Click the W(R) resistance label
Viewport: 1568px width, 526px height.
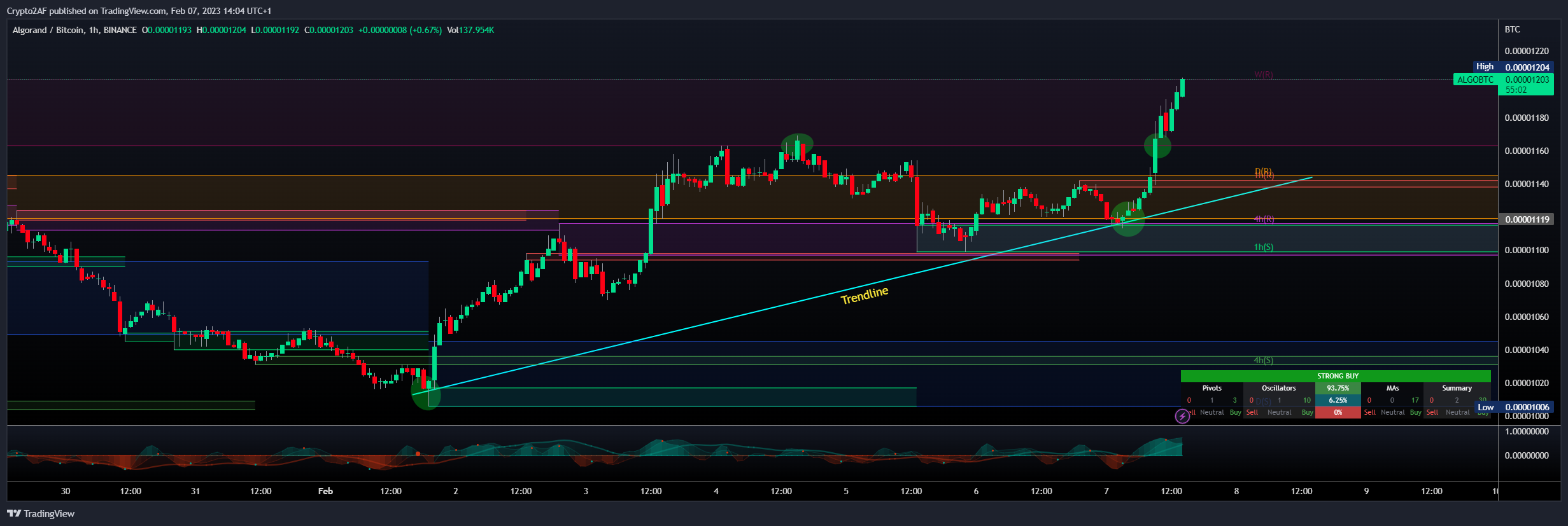pos(1264,74)
